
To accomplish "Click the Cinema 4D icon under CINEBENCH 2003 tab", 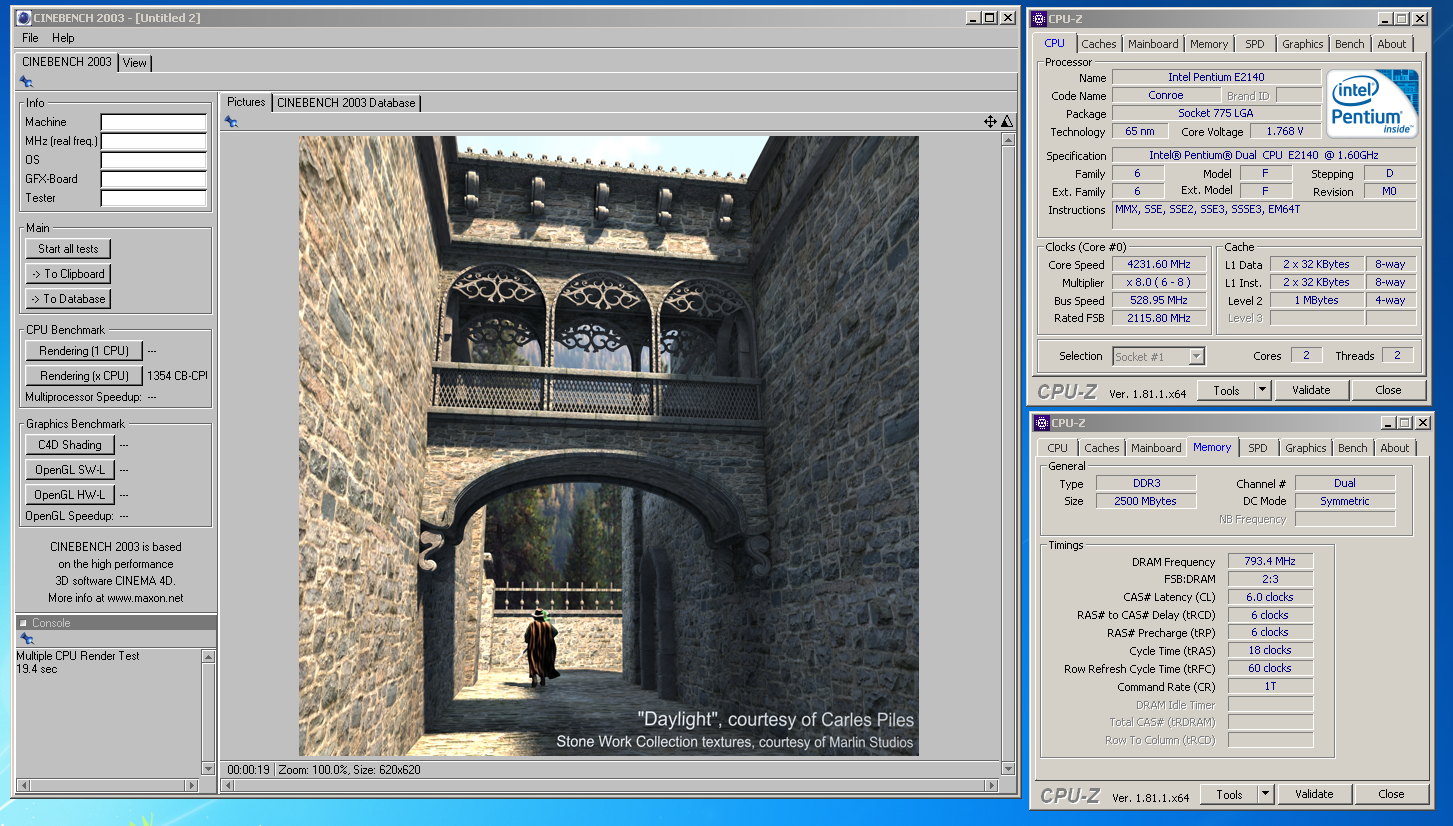I will [26, 83].
